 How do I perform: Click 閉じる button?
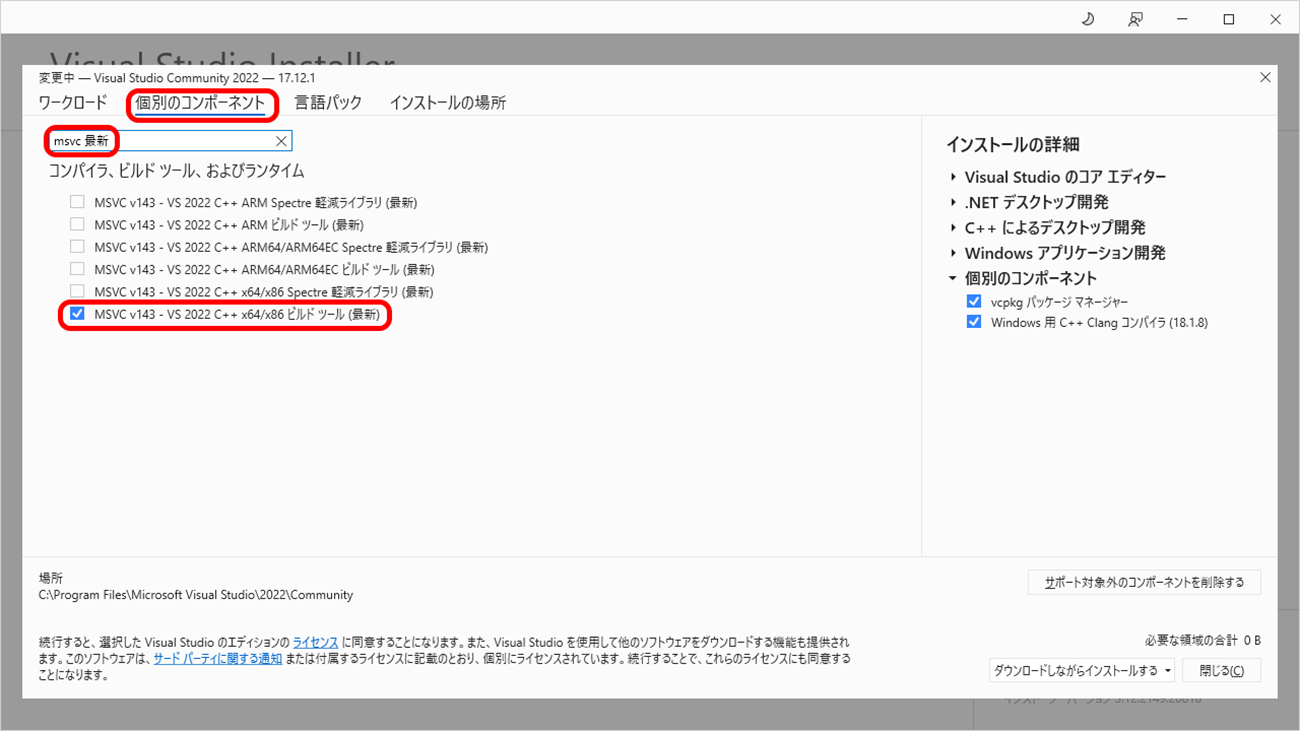pyautogui.click(x=1221, y=670)
